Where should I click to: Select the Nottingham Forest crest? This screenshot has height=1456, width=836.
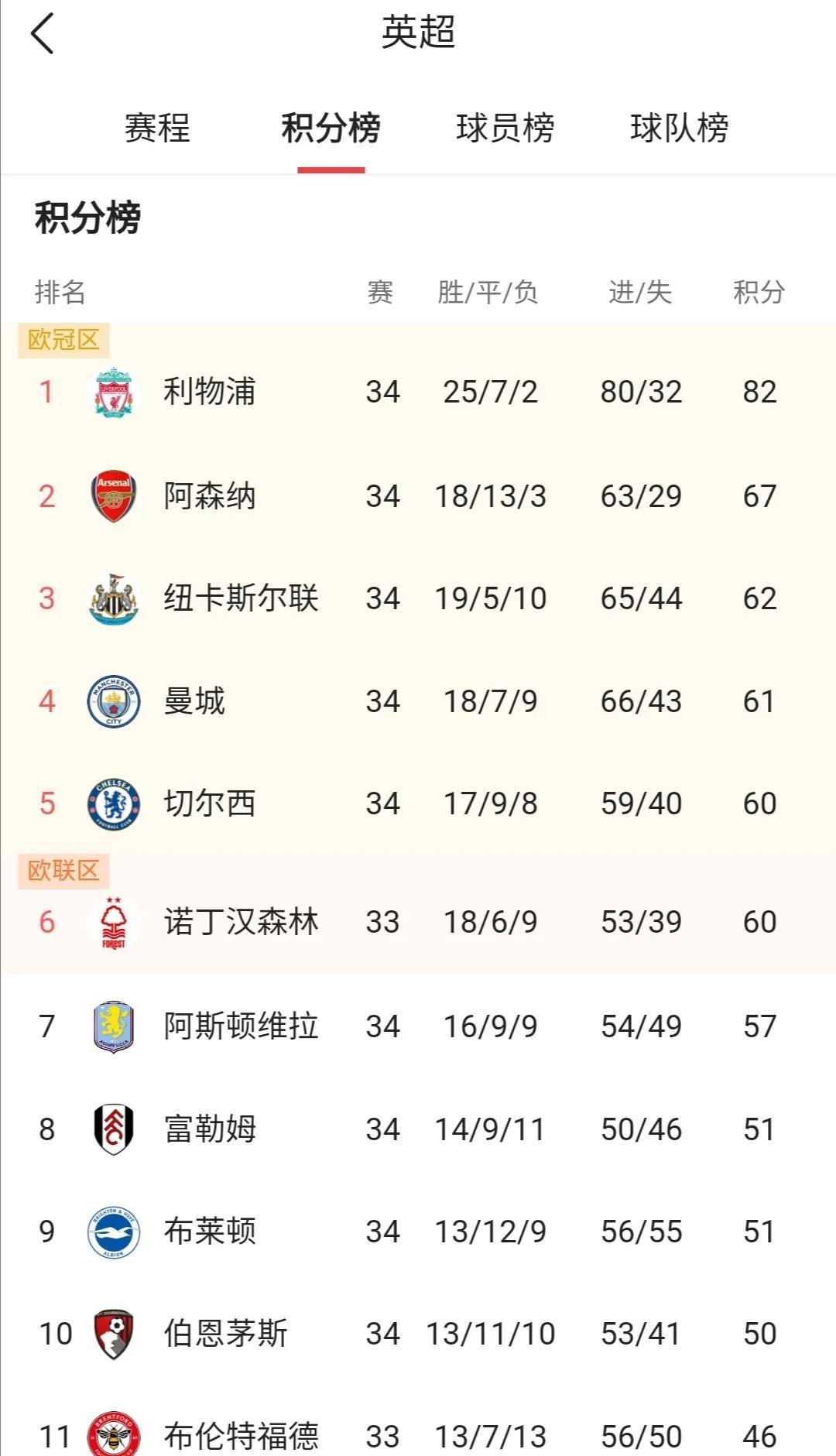(114, 922)
